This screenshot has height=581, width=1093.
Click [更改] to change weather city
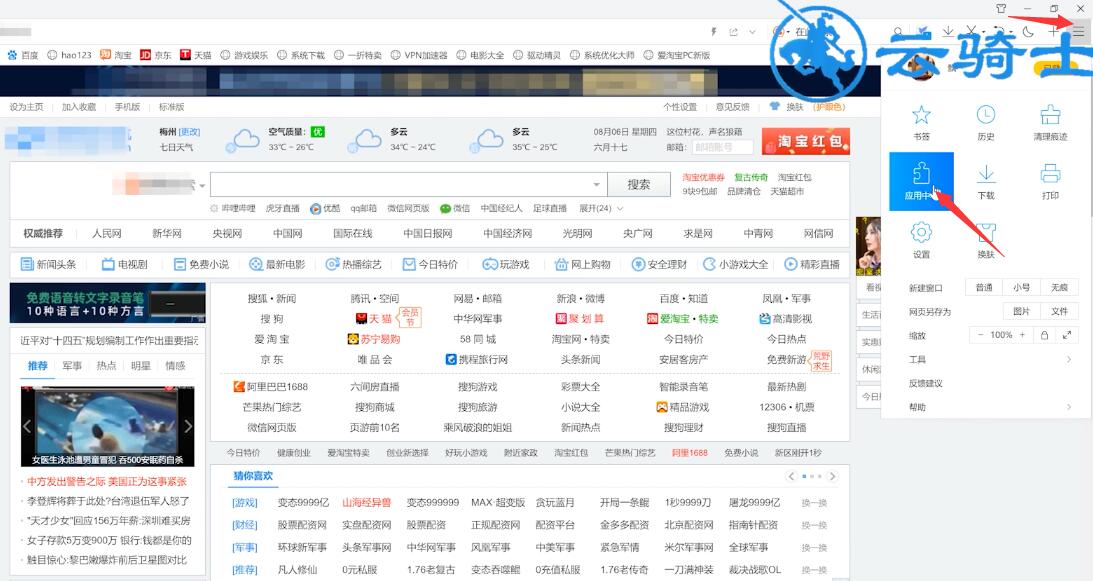point(189,132)
